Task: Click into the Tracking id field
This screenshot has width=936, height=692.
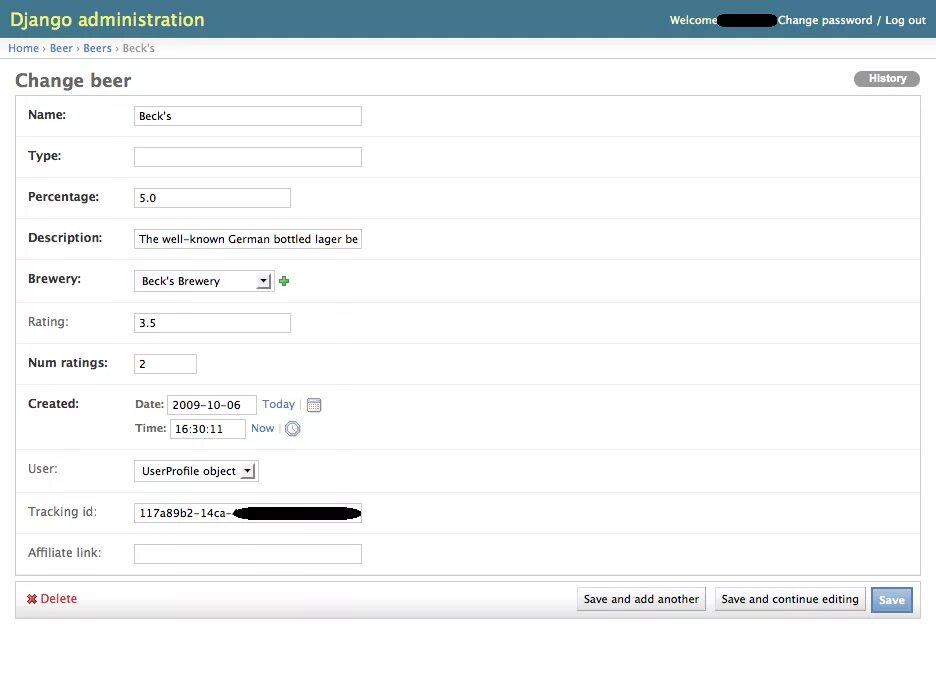Action: pyautogui.click(x=248, y=513)
